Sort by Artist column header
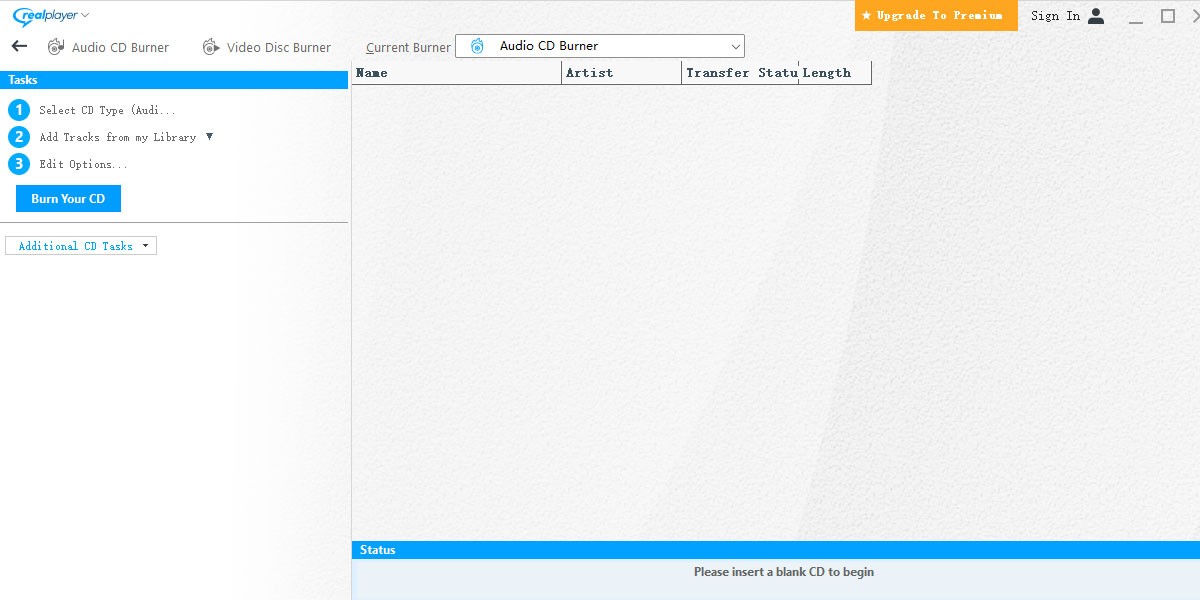1200x600 pixels. point(622,73)
